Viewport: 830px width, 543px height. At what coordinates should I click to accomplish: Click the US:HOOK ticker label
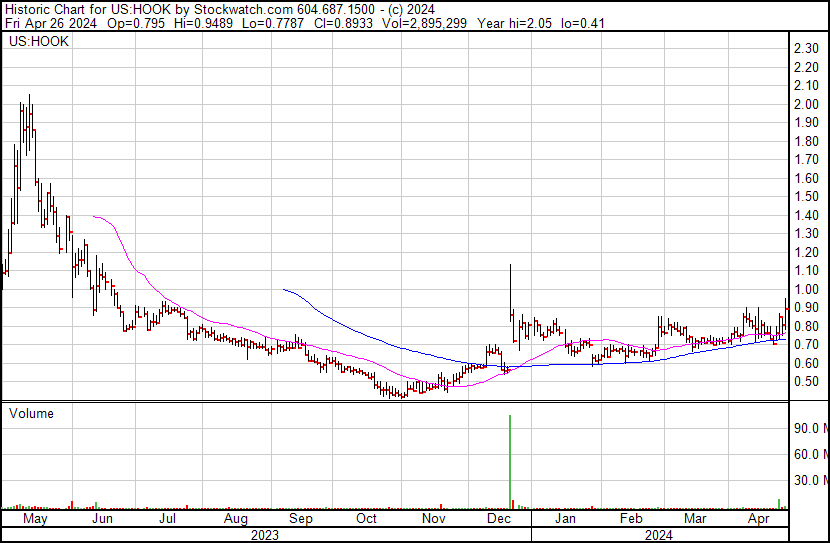pos(39,42)
